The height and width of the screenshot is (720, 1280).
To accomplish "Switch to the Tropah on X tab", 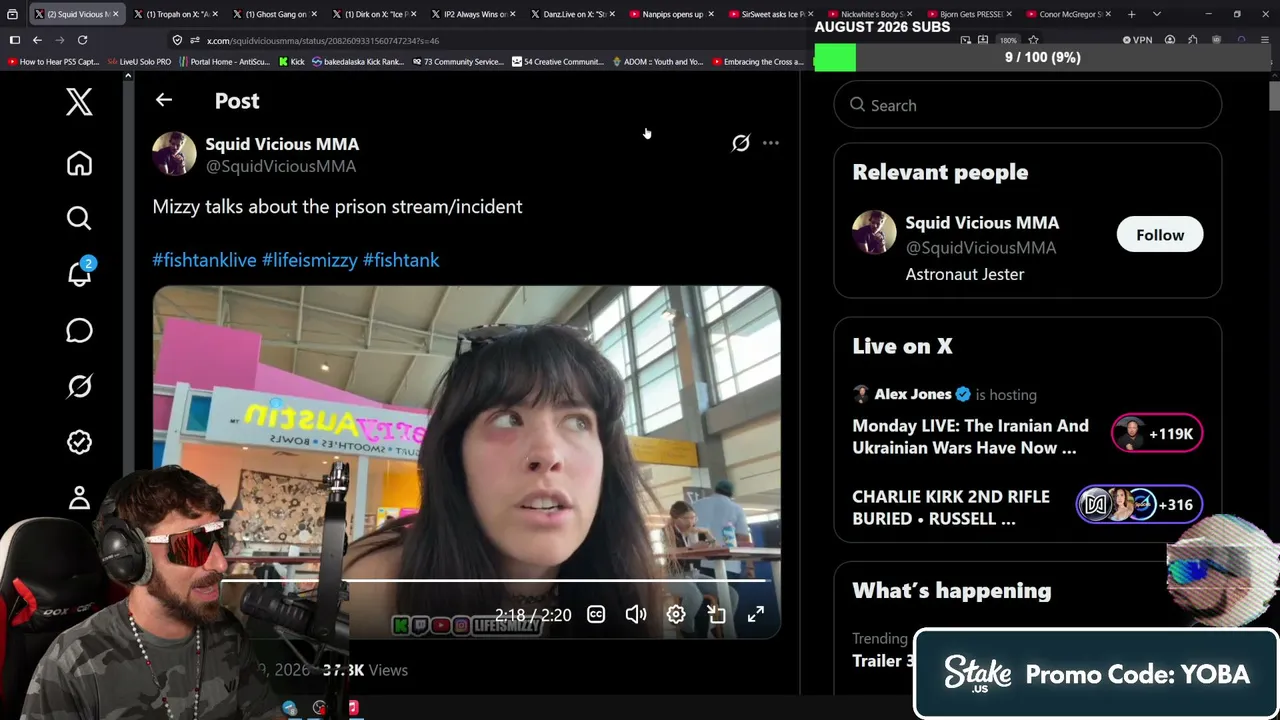I will [174, 14].
